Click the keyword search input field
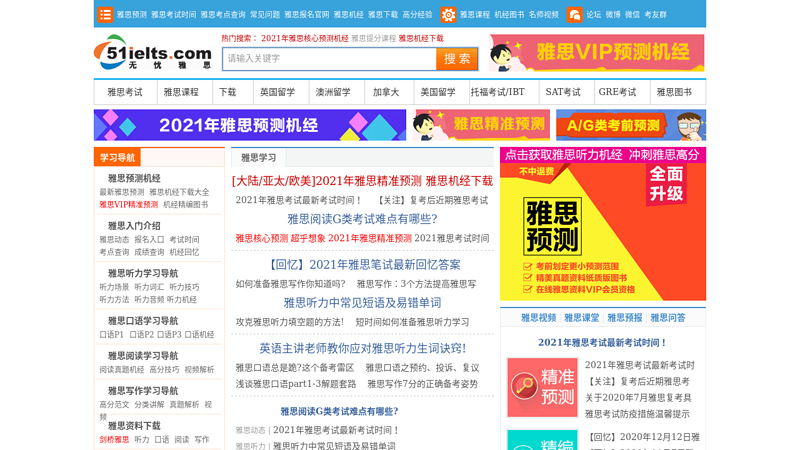The height and width of the screenshot is (450, 800). (330, 59)
